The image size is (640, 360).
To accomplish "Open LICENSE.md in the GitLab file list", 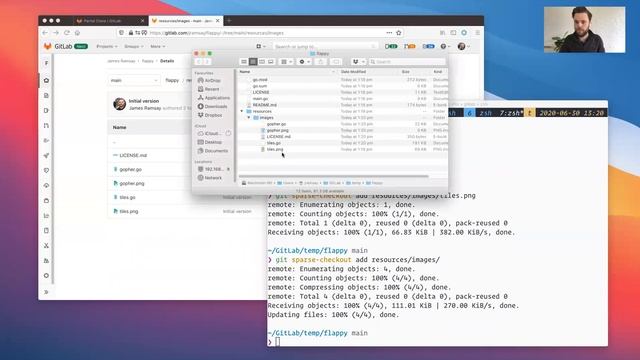I will point(133,156).
